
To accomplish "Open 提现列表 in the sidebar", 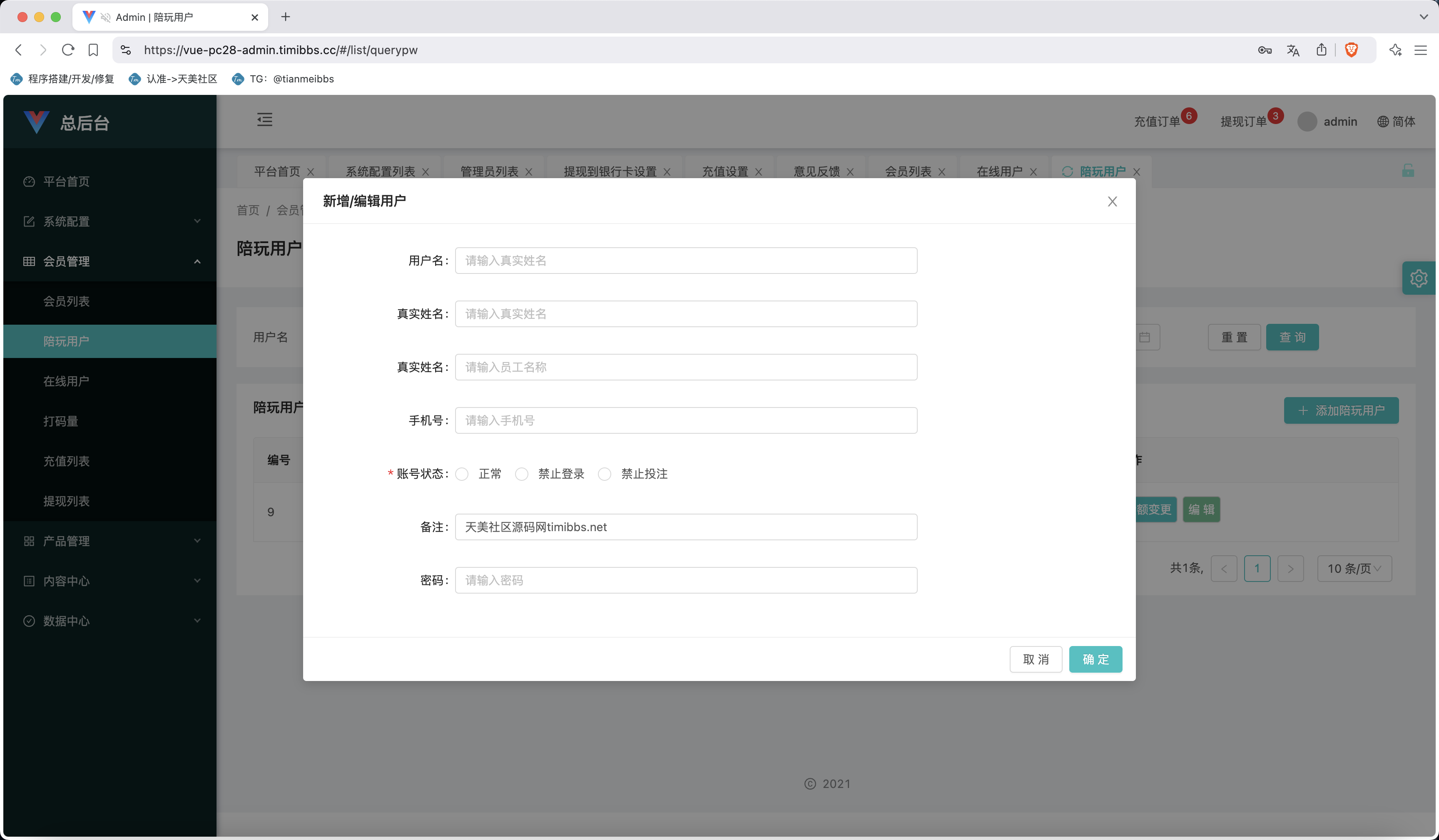I will pyautogui.click(x=110, y=501).
